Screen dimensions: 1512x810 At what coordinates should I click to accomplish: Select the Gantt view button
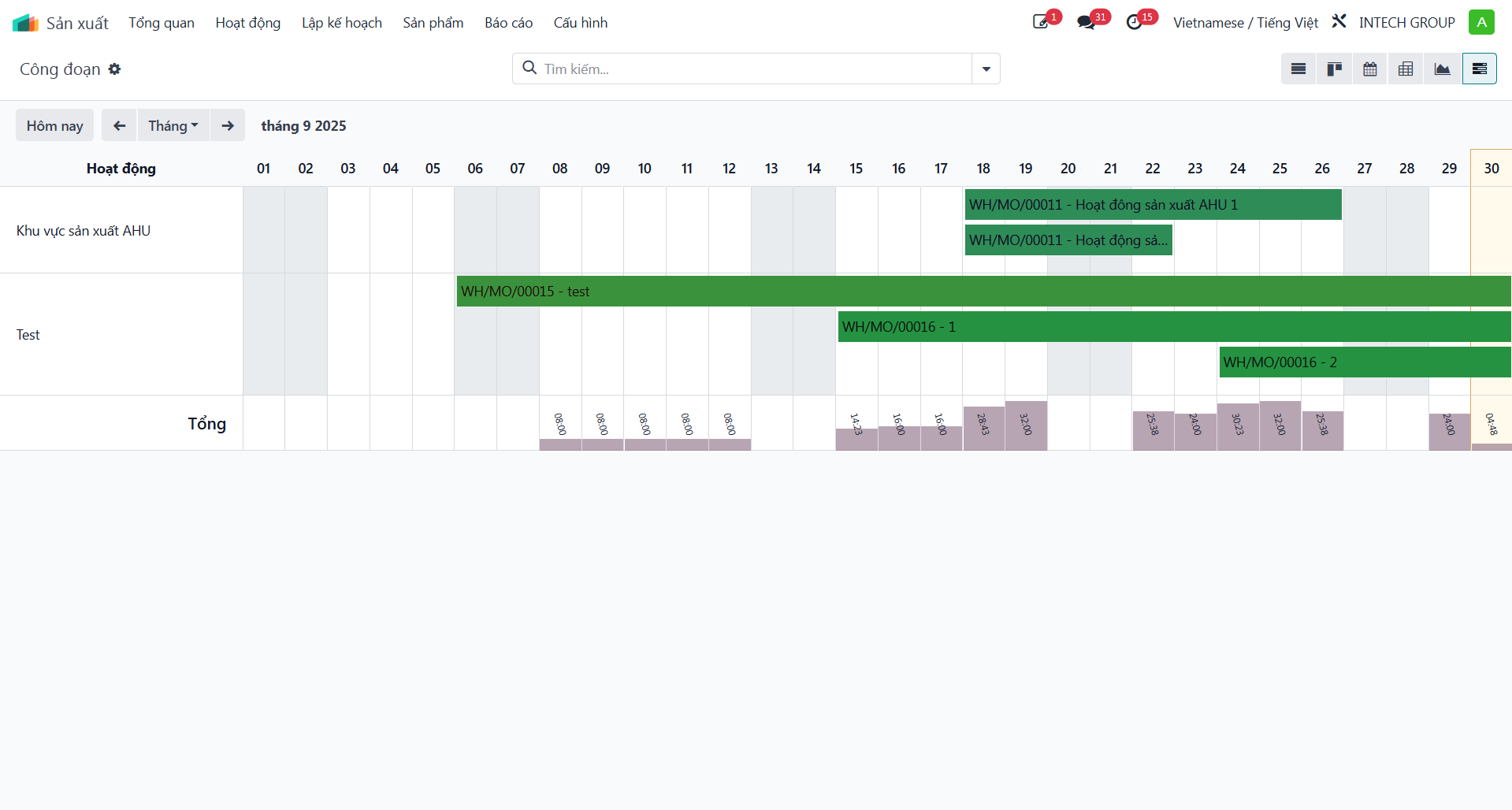1479,69
